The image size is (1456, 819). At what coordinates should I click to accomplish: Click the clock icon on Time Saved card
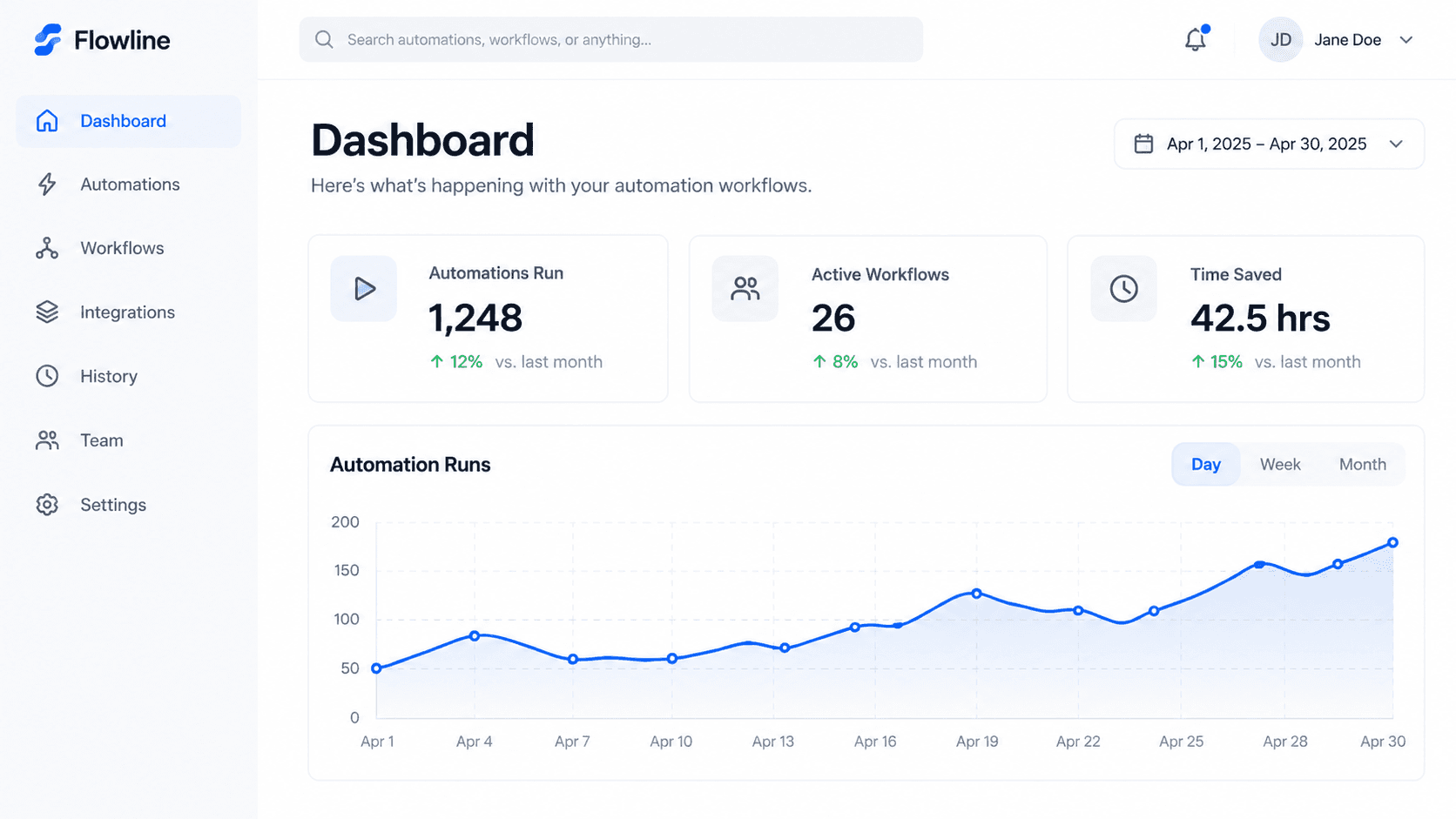pos(1124,289)
